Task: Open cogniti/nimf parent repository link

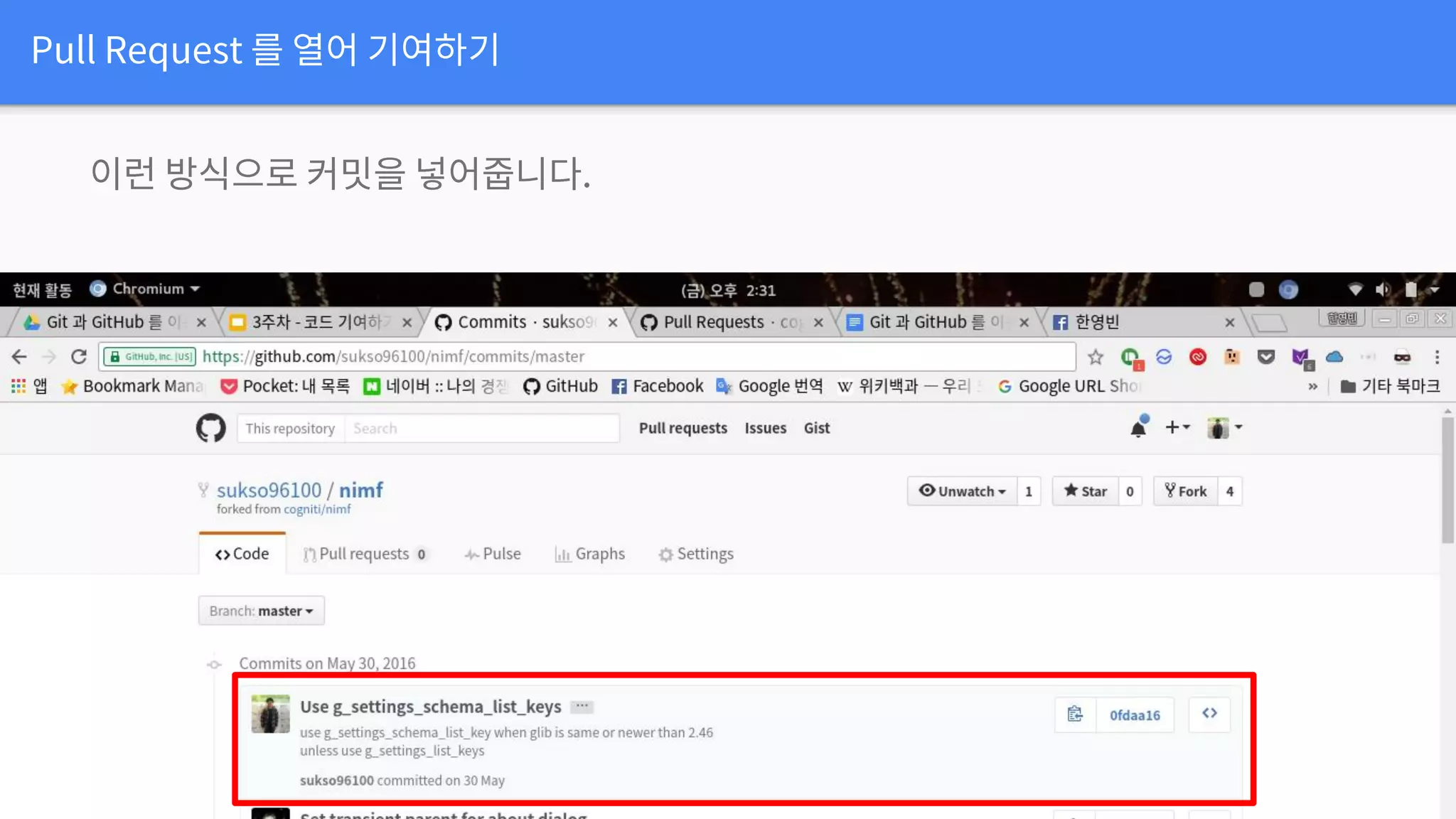Action: coord(317,509)
